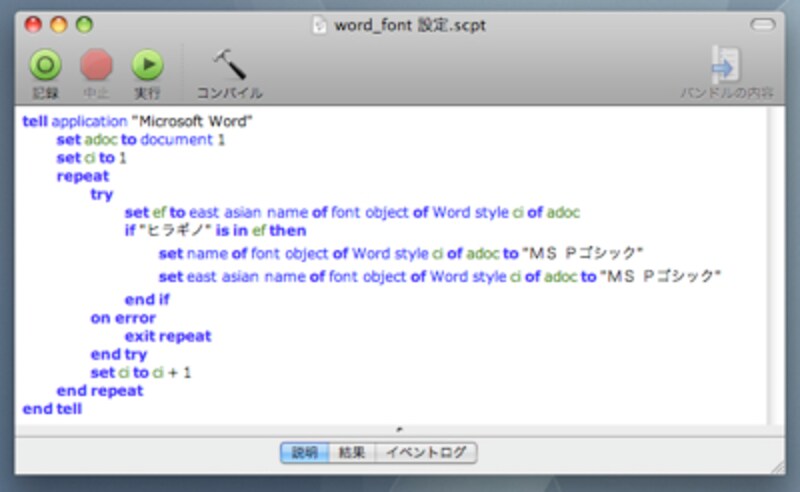
Task: Click the pane splitter handle dot
Action: pos(399,429)
